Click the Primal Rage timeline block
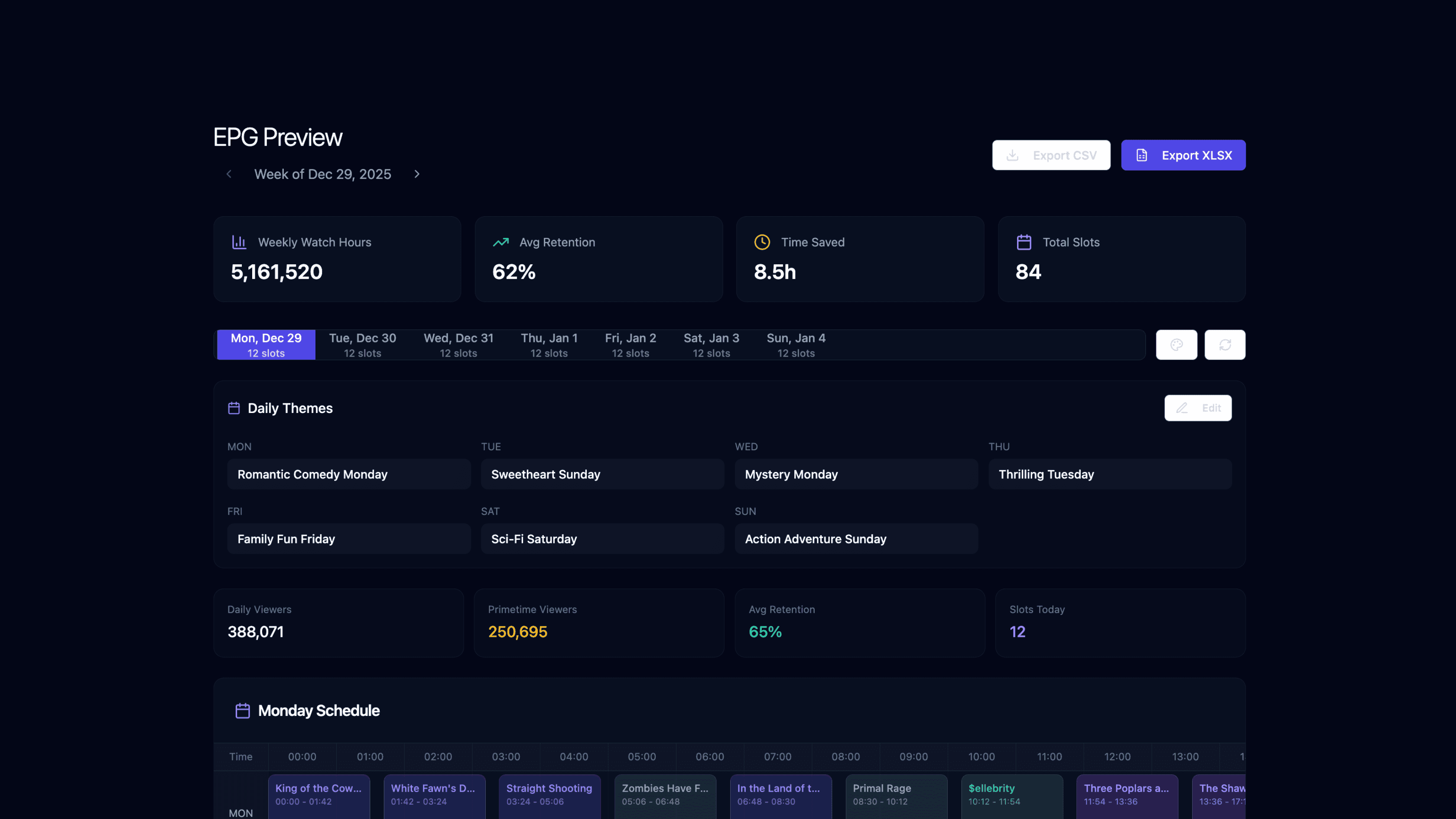This screenshot has width=1456, height=819. (x=896, y=794)
